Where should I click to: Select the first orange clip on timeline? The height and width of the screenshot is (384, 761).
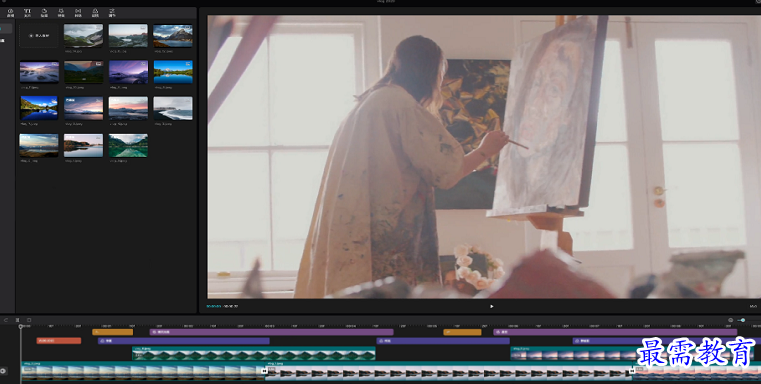pos(113,332)
